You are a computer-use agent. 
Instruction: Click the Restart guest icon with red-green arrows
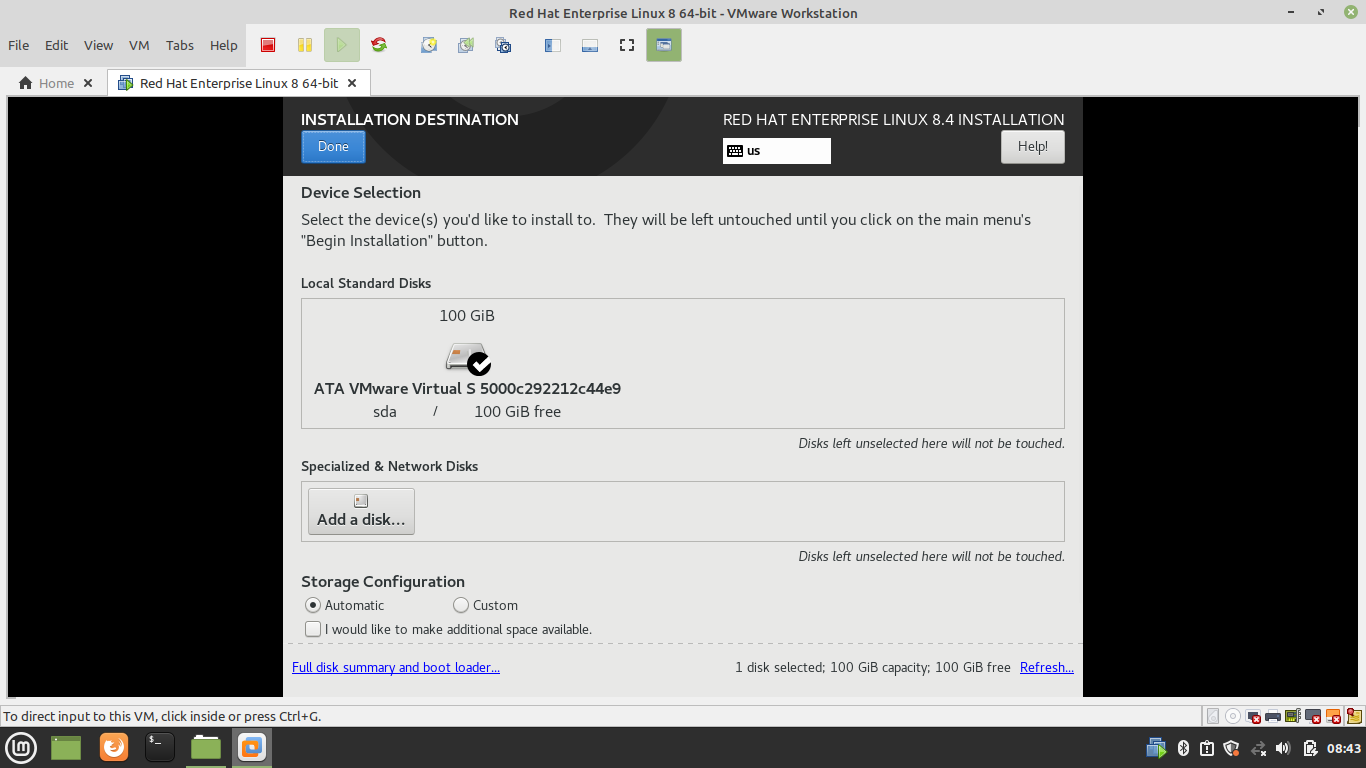tap(379, 45)
